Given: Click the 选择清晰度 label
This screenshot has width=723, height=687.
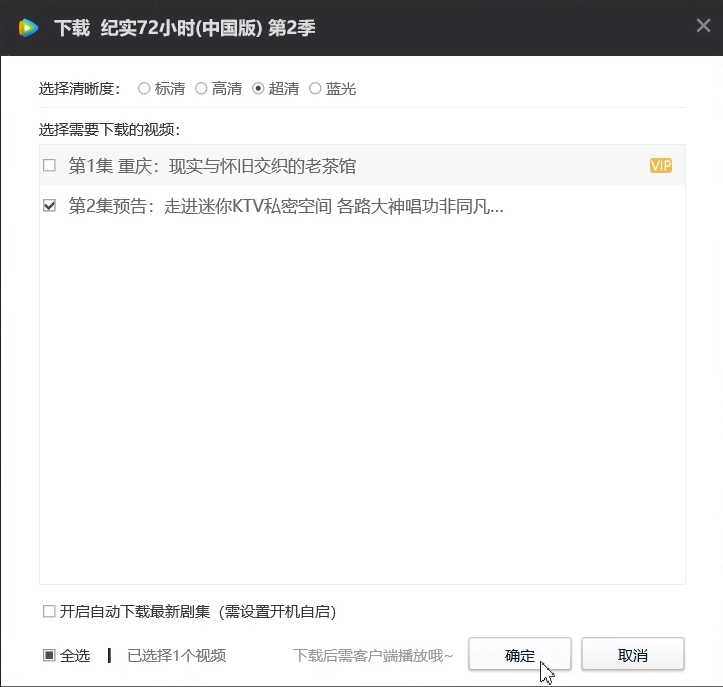Looking at the screenshot, I should (x=79, y=89).
